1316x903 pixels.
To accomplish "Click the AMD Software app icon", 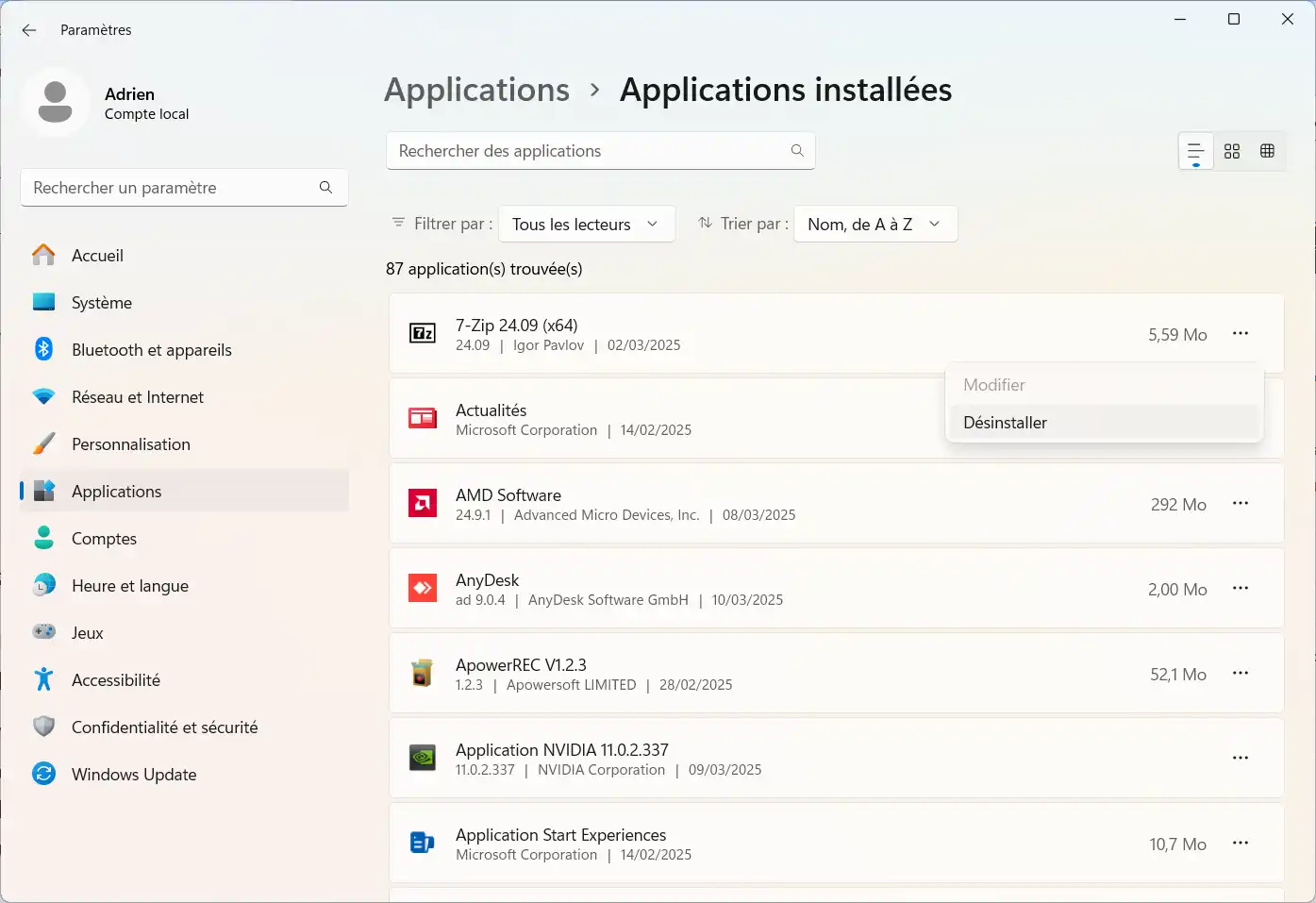I will coord(422,503).
